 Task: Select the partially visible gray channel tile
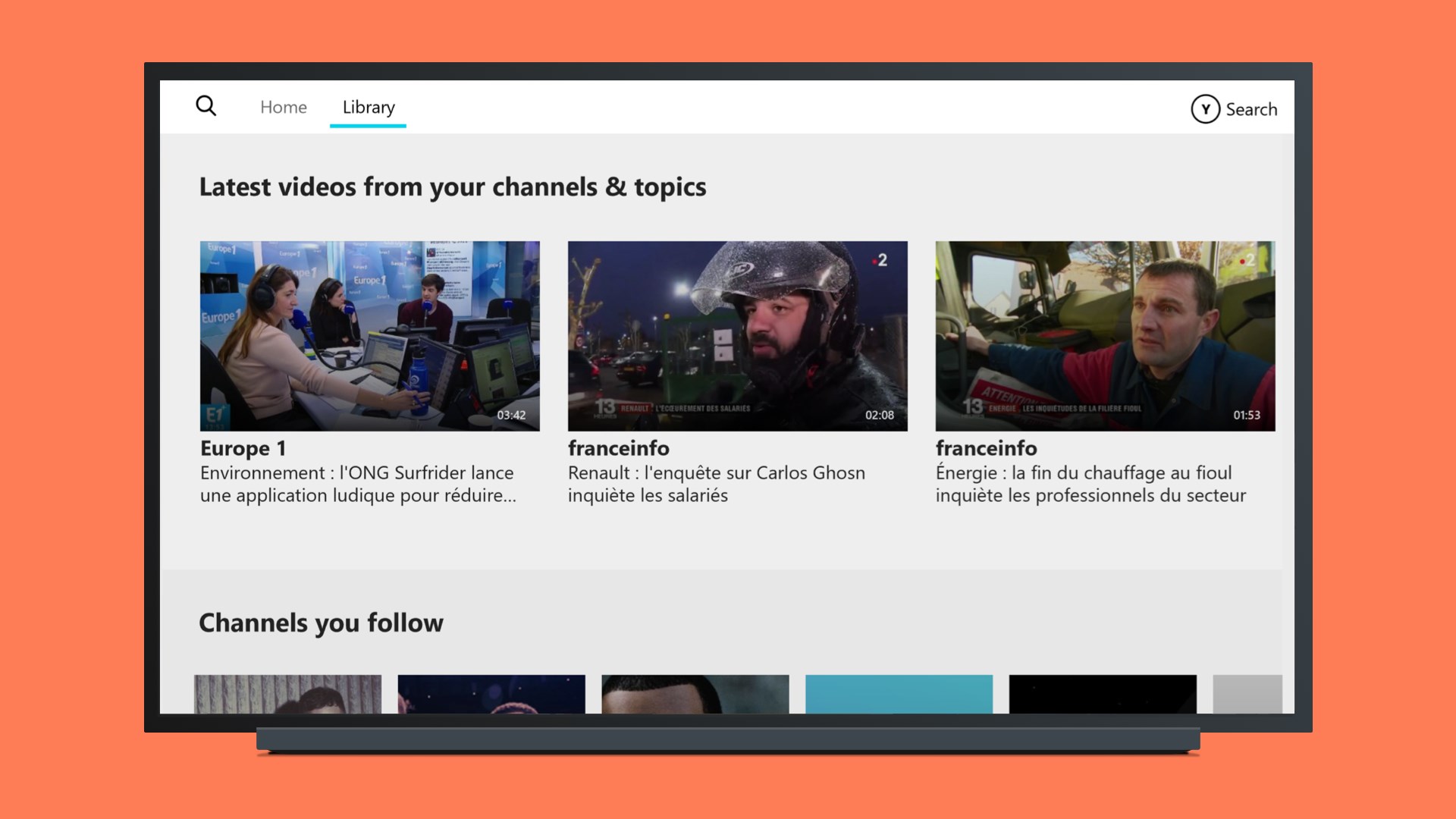point(1247,694)
